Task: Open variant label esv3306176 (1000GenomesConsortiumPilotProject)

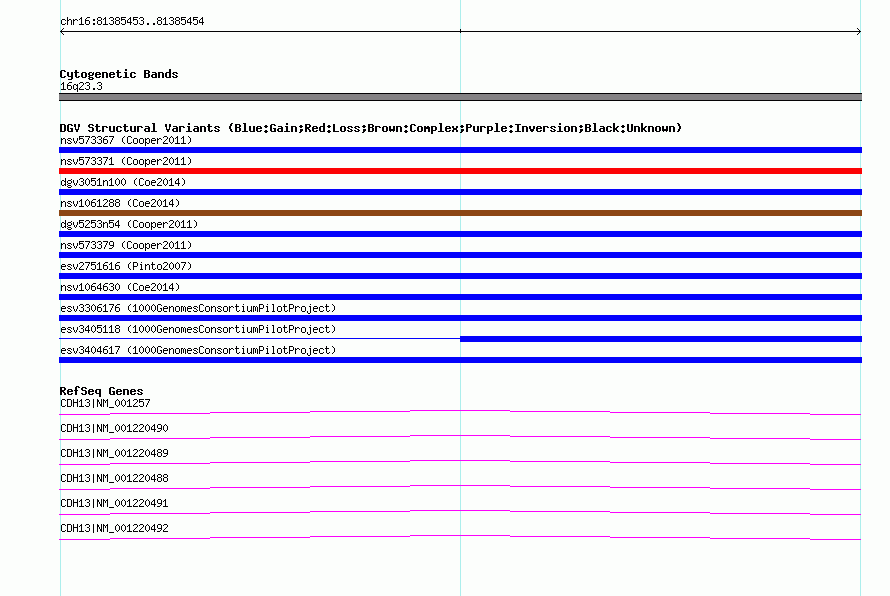Action: (x=198, y=308)
